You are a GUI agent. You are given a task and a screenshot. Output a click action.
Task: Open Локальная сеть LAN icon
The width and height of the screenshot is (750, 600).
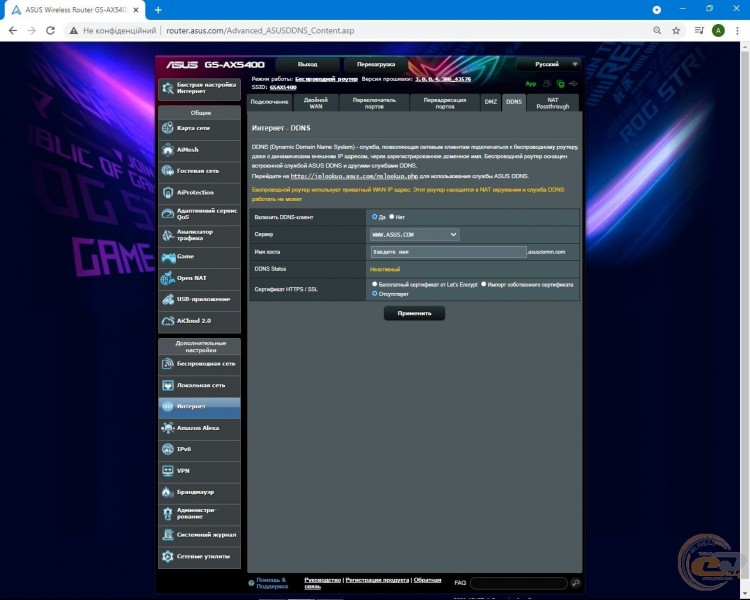pos(167,385)
